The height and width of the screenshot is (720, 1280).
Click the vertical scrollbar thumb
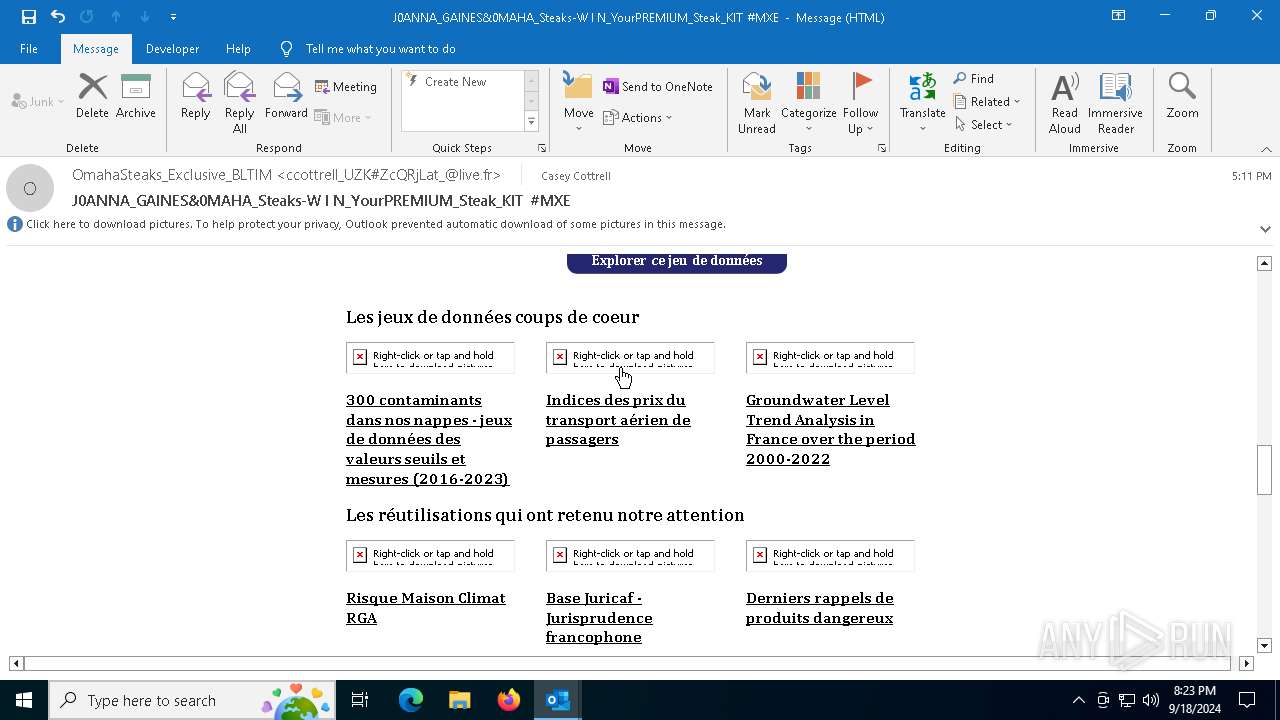1264,470
